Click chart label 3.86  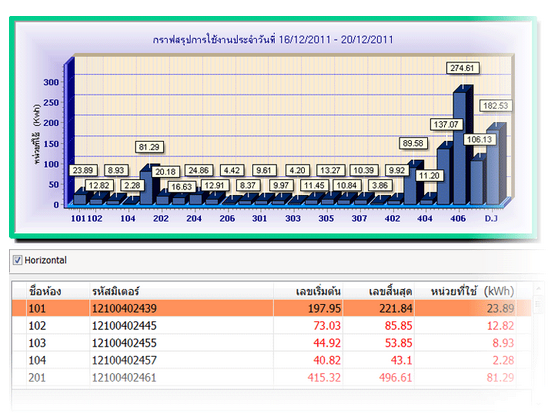coord(380,185)
